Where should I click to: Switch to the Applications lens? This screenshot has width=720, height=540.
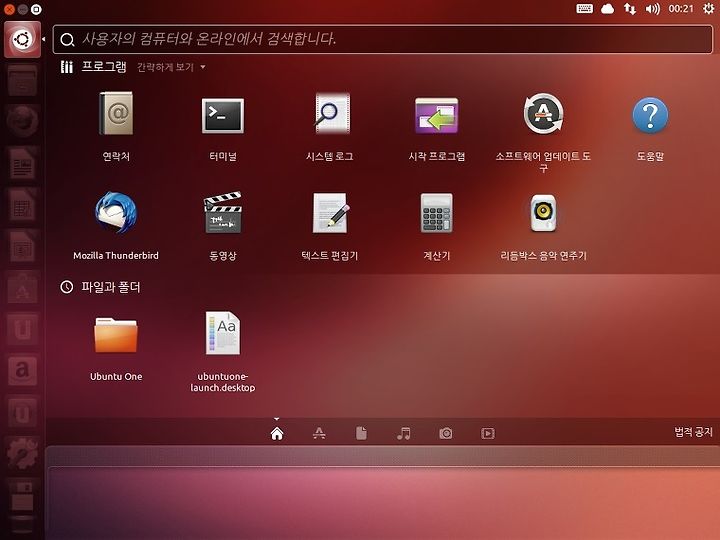tap(319, 433)
